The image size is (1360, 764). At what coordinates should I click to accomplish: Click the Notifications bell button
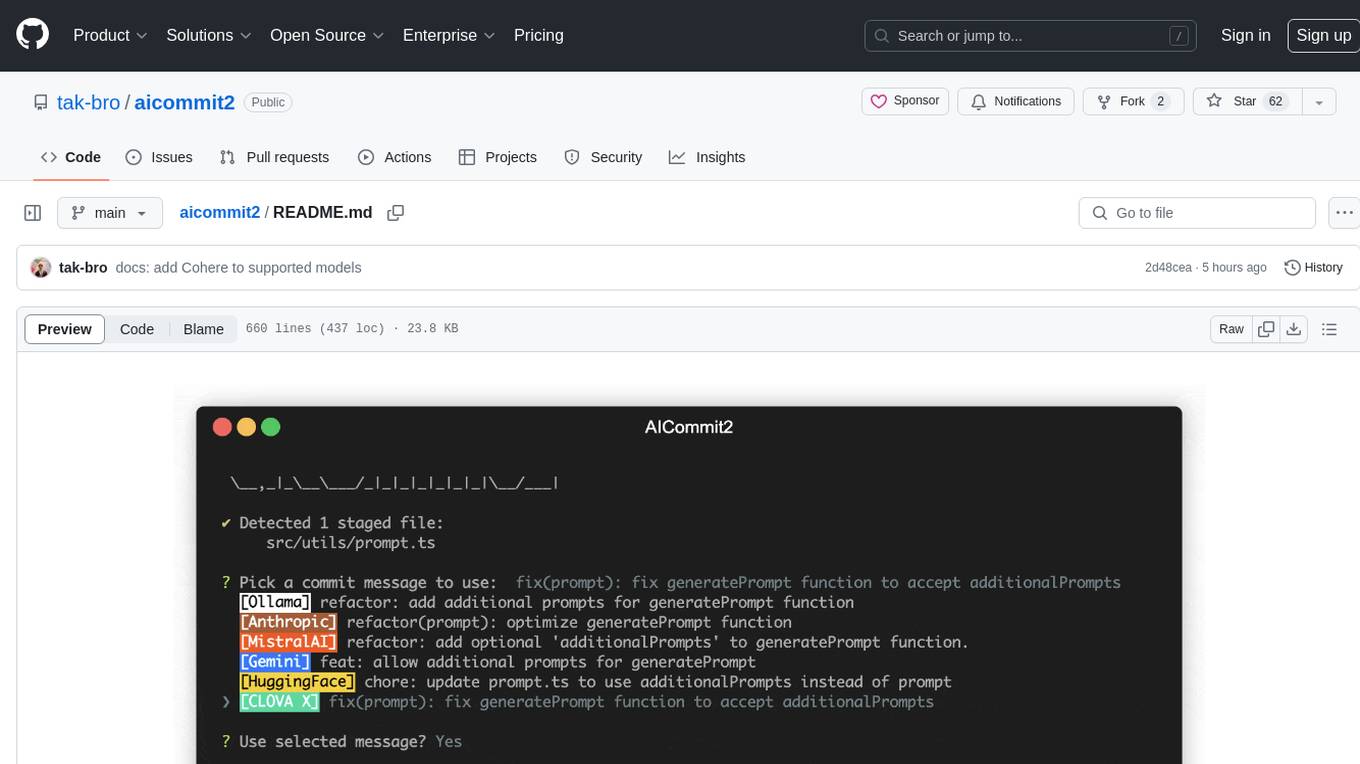1016,101
